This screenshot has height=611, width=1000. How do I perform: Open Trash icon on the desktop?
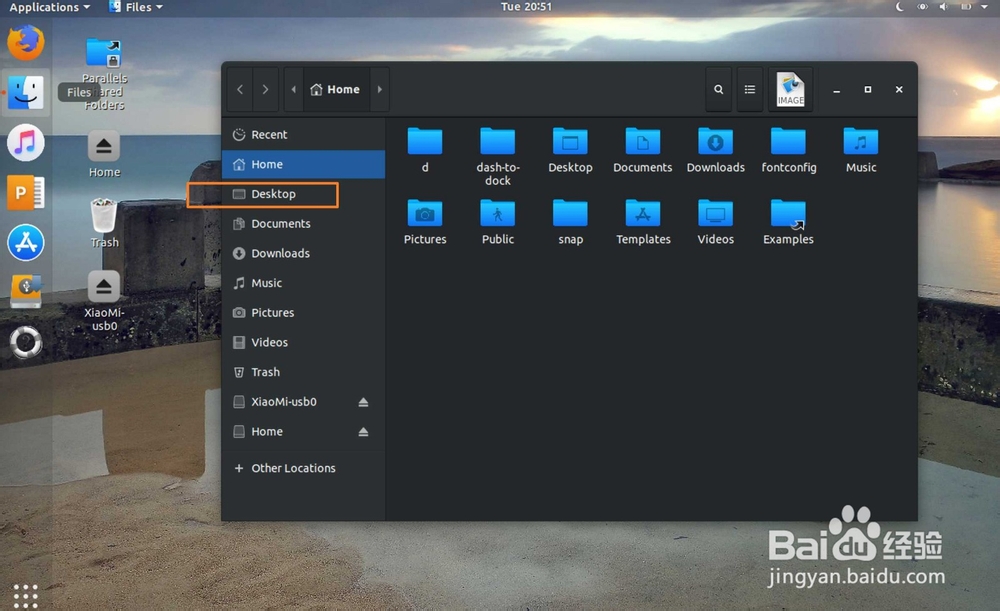pyautogui.click(x=104, y=223)
